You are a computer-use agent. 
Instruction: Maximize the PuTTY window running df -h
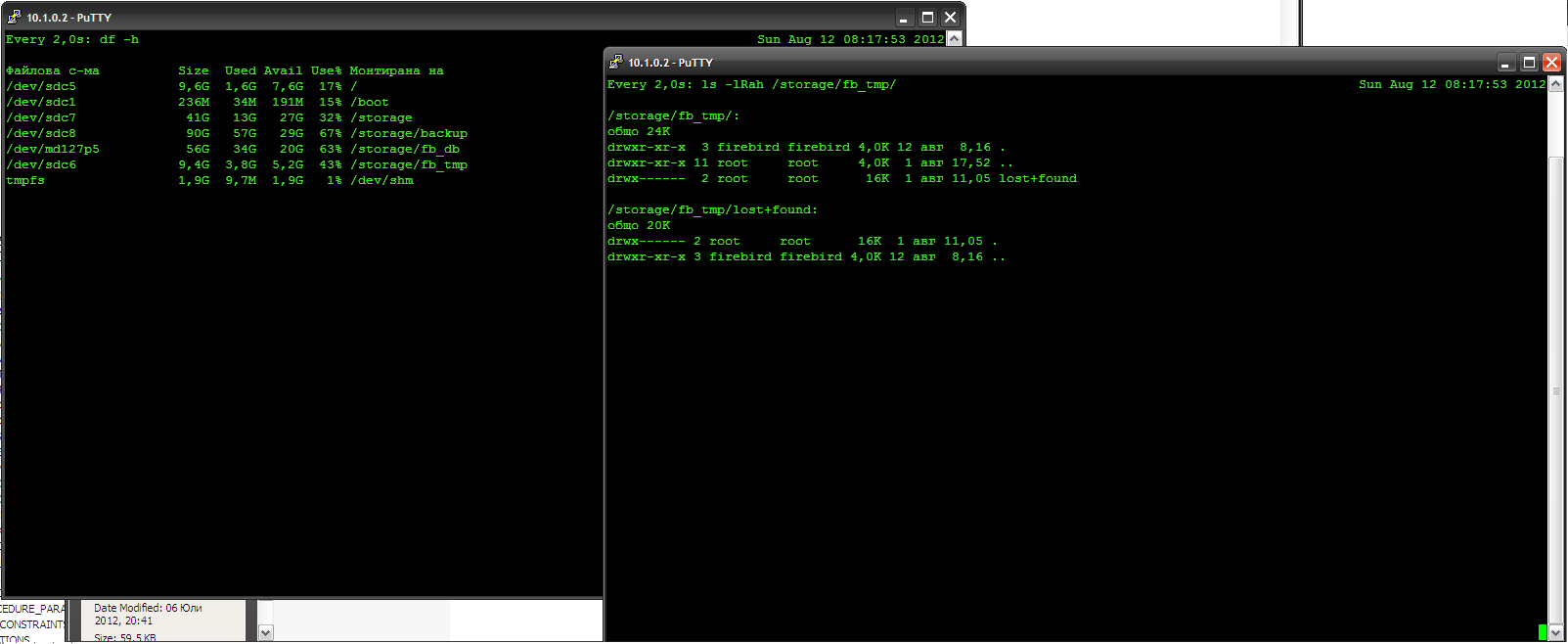(x=927, y=18)
